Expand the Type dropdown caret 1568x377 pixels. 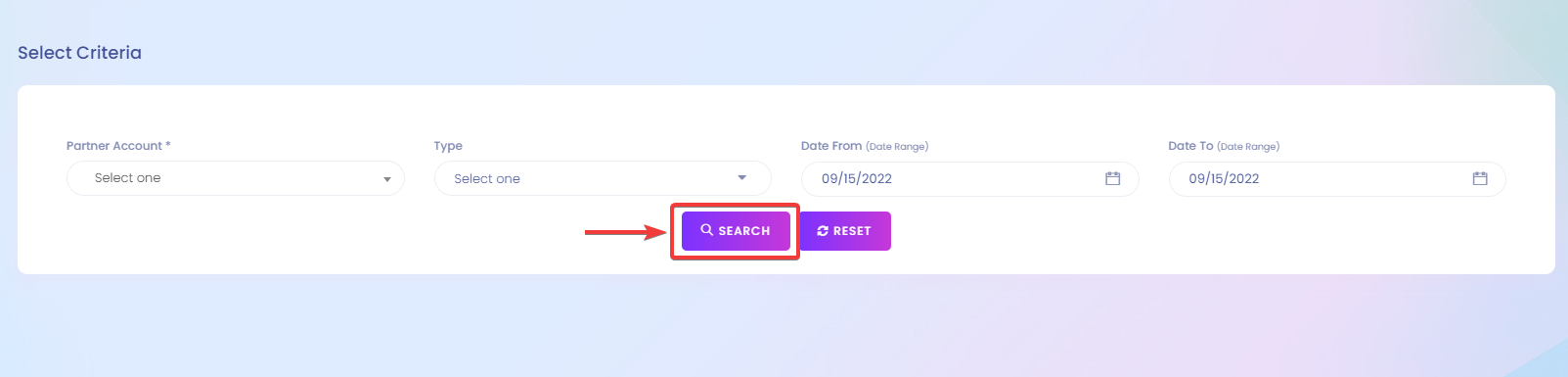pyautogui.click(x=742, y=178)
